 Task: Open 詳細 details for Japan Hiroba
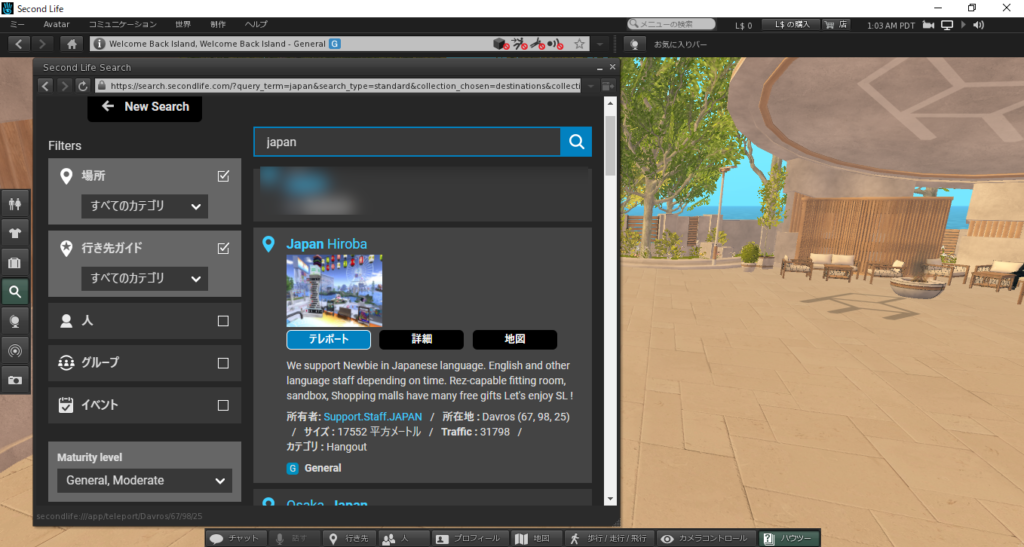coord(421,339)
